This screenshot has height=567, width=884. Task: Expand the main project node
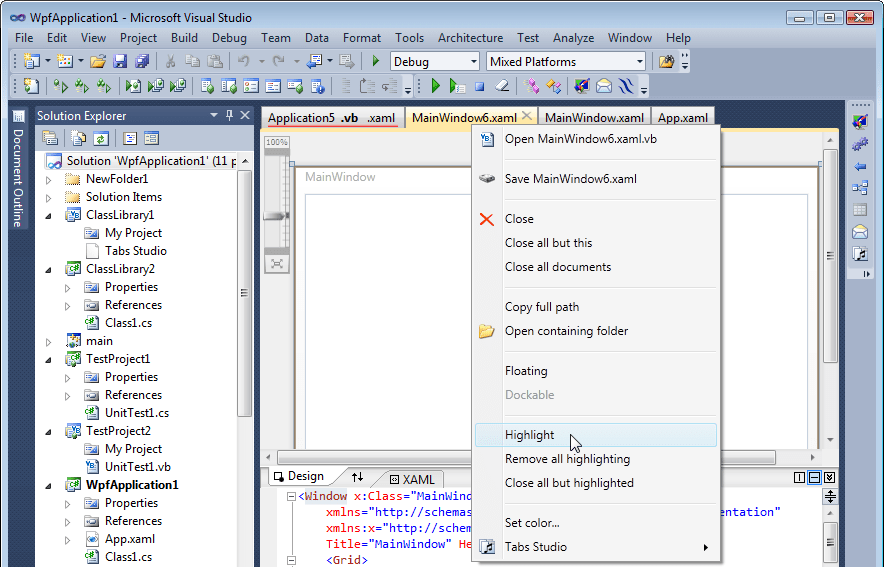[48, 342]
